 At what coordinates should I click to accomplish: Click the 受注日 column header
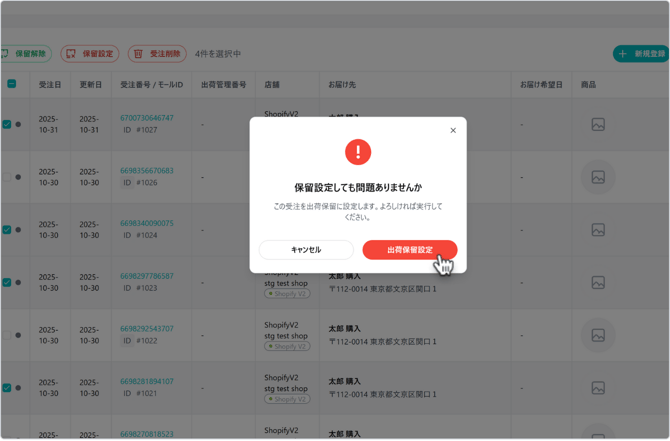pyautogui.click(x=49, y=85)
